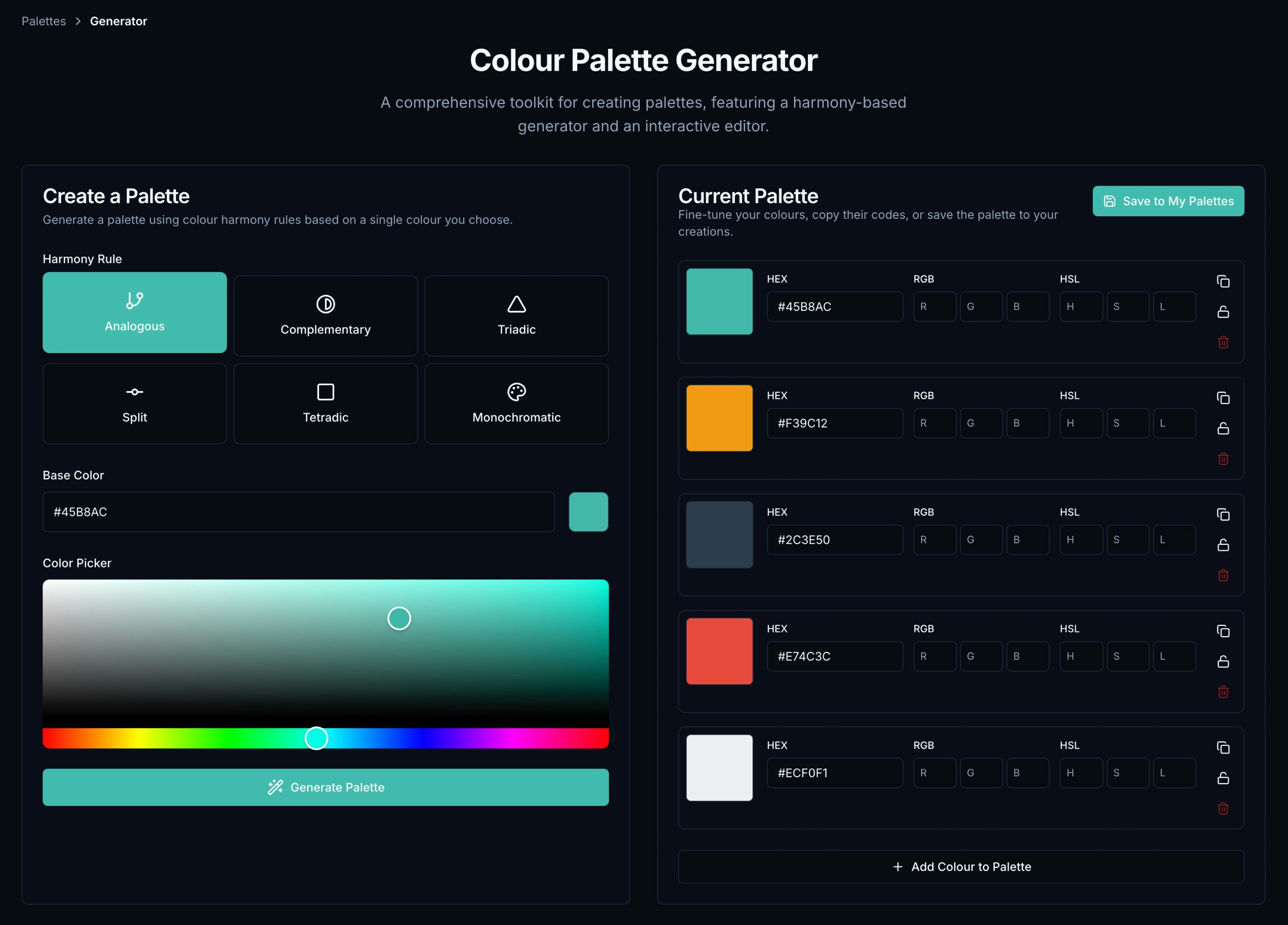The height and width of the screenshot is (925, 1288).
Task: Delete the #F39C12 colour row
Action: [1223, 459]
